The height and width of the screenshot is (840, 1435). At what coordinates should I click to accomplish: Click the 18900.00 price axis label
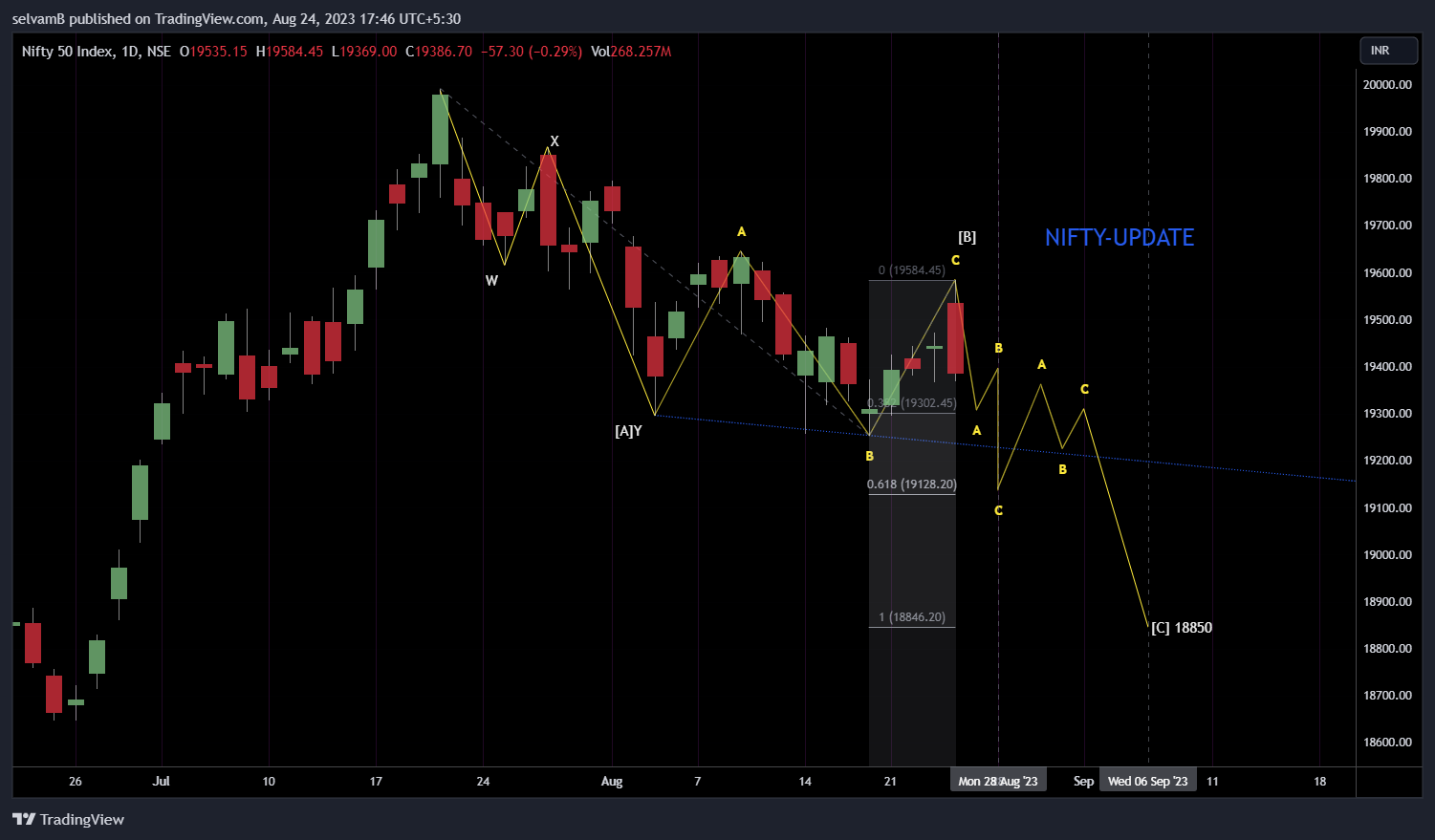pos(1387,602)
